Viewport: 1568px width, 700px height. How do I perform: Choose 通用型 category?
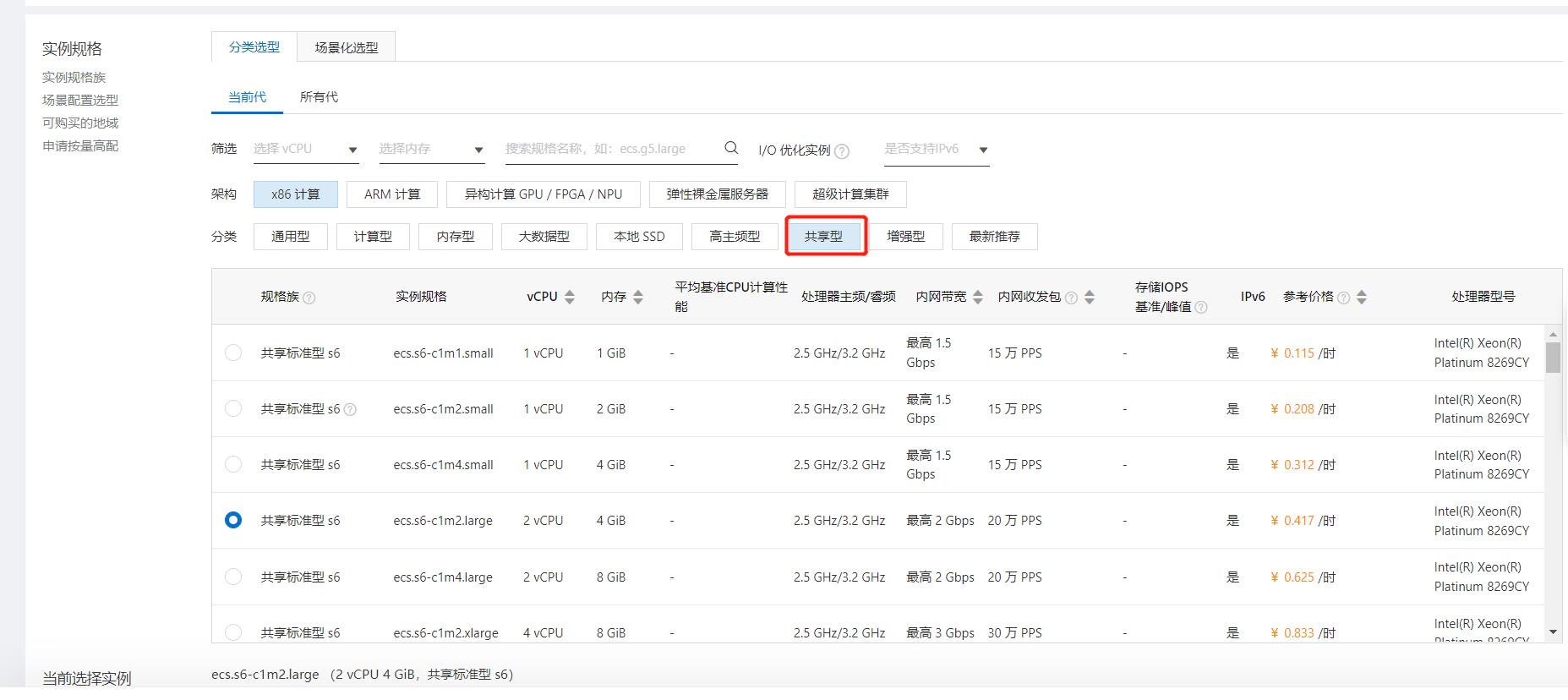click(x=291, y=237)
